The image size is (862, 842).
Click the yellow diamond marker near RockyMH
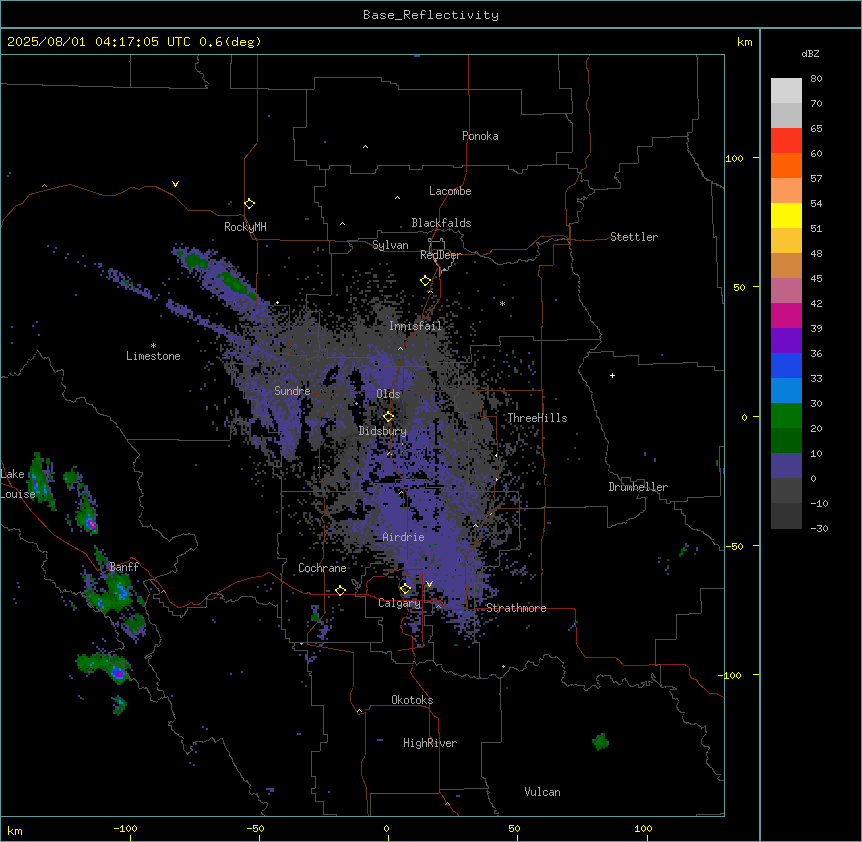250,203
